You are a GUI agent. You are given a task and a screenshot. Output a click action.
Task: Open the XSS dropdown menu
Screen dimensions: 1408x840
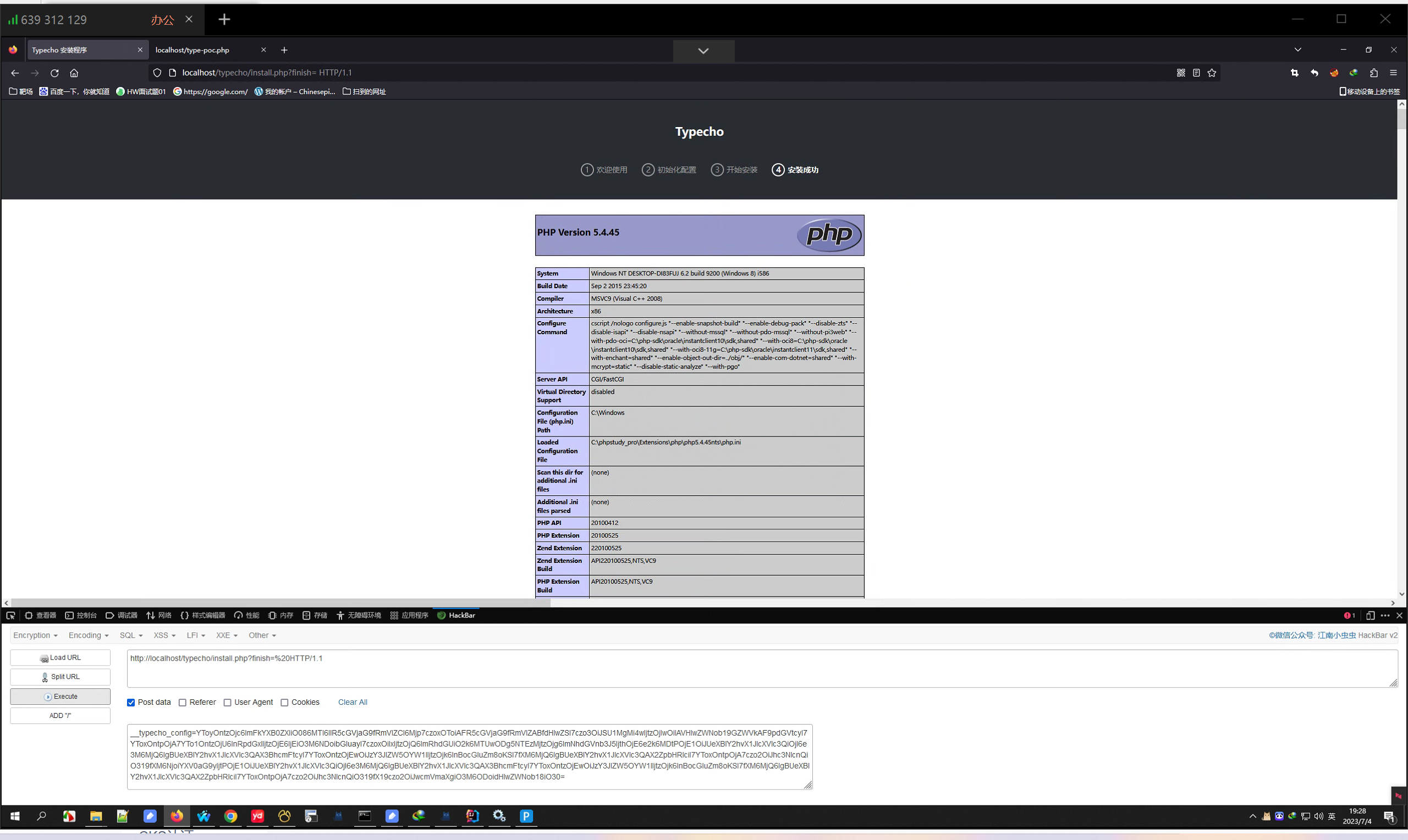click(x=164, y=635)
